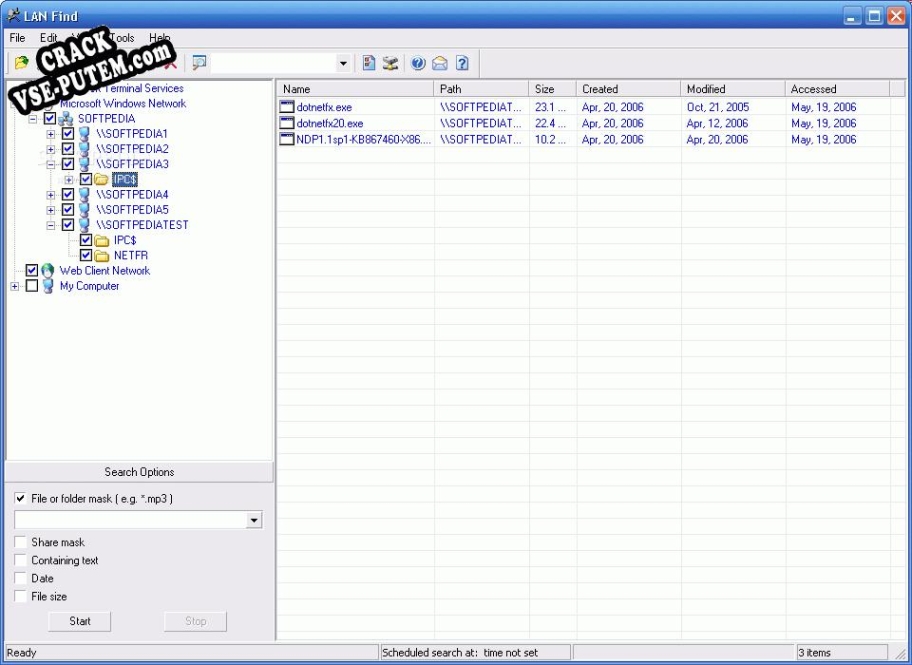Expand the \\SOFTPEDIA2 node
Image resolution: width=912 pixels, height=665 pixels.
pyautogui.click(x=51, y=149)
